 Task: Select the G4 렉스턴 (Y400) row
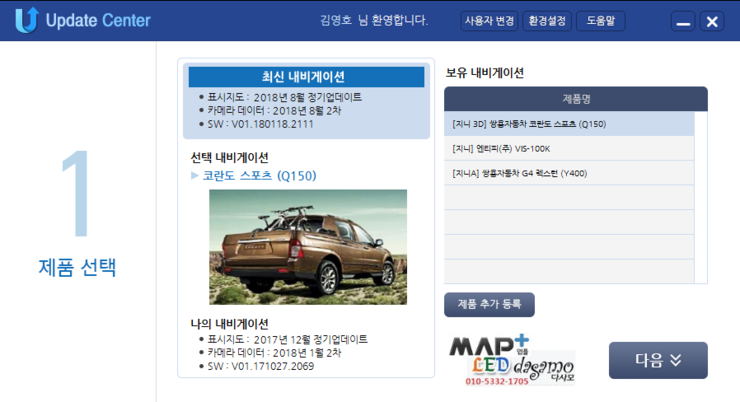(x=569, y=173)
